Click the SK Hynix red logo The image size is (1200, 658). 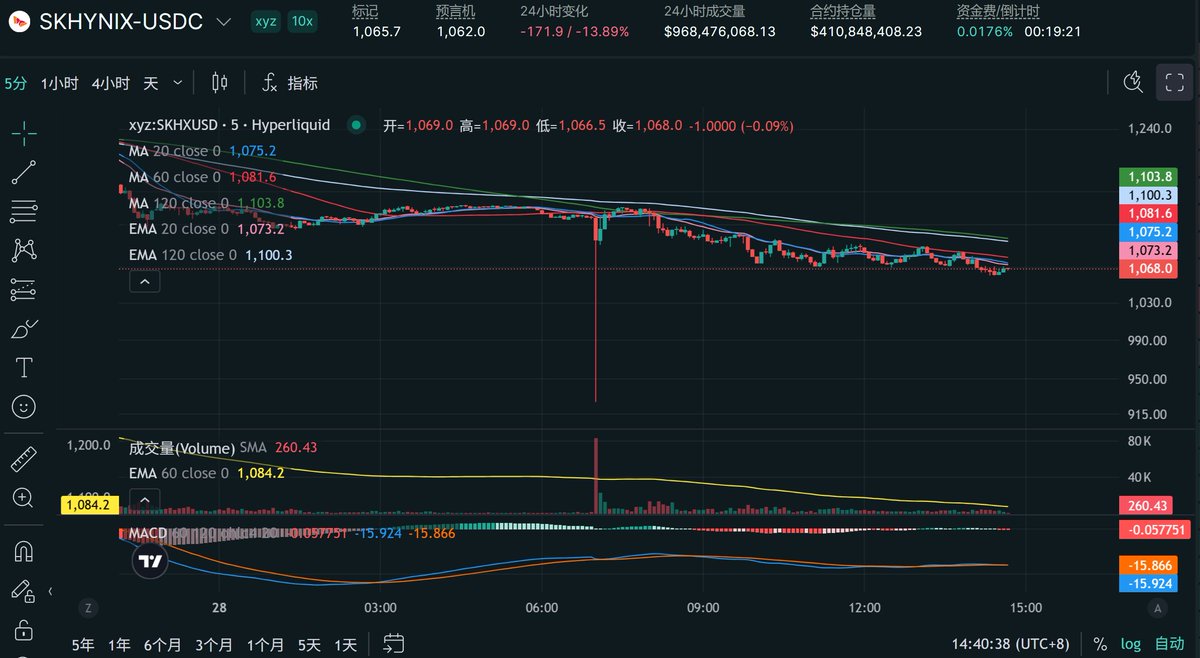click(19, 21)
